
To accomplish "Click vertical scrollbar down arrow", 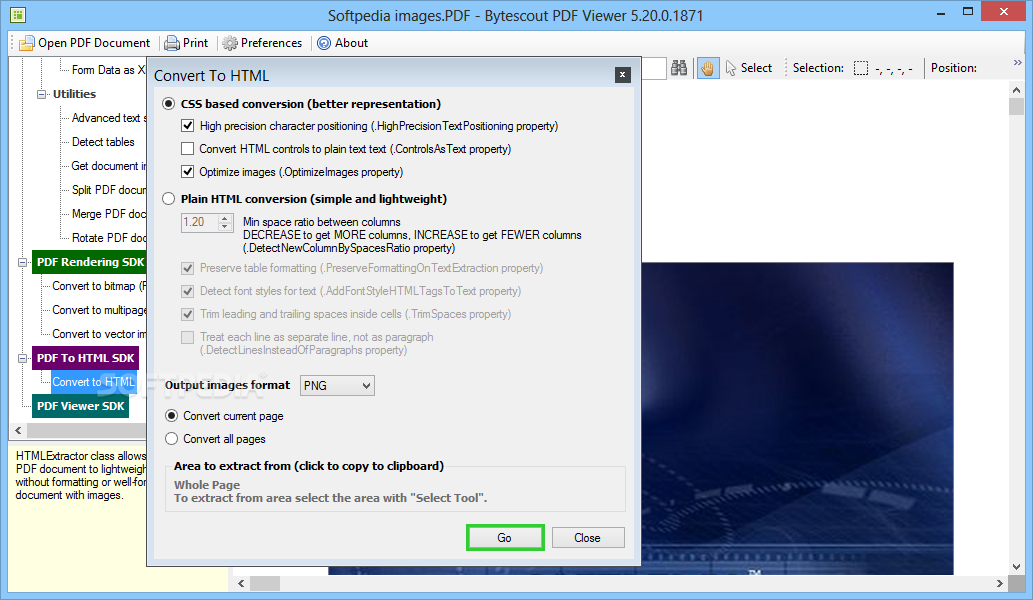I will 1017,566.
